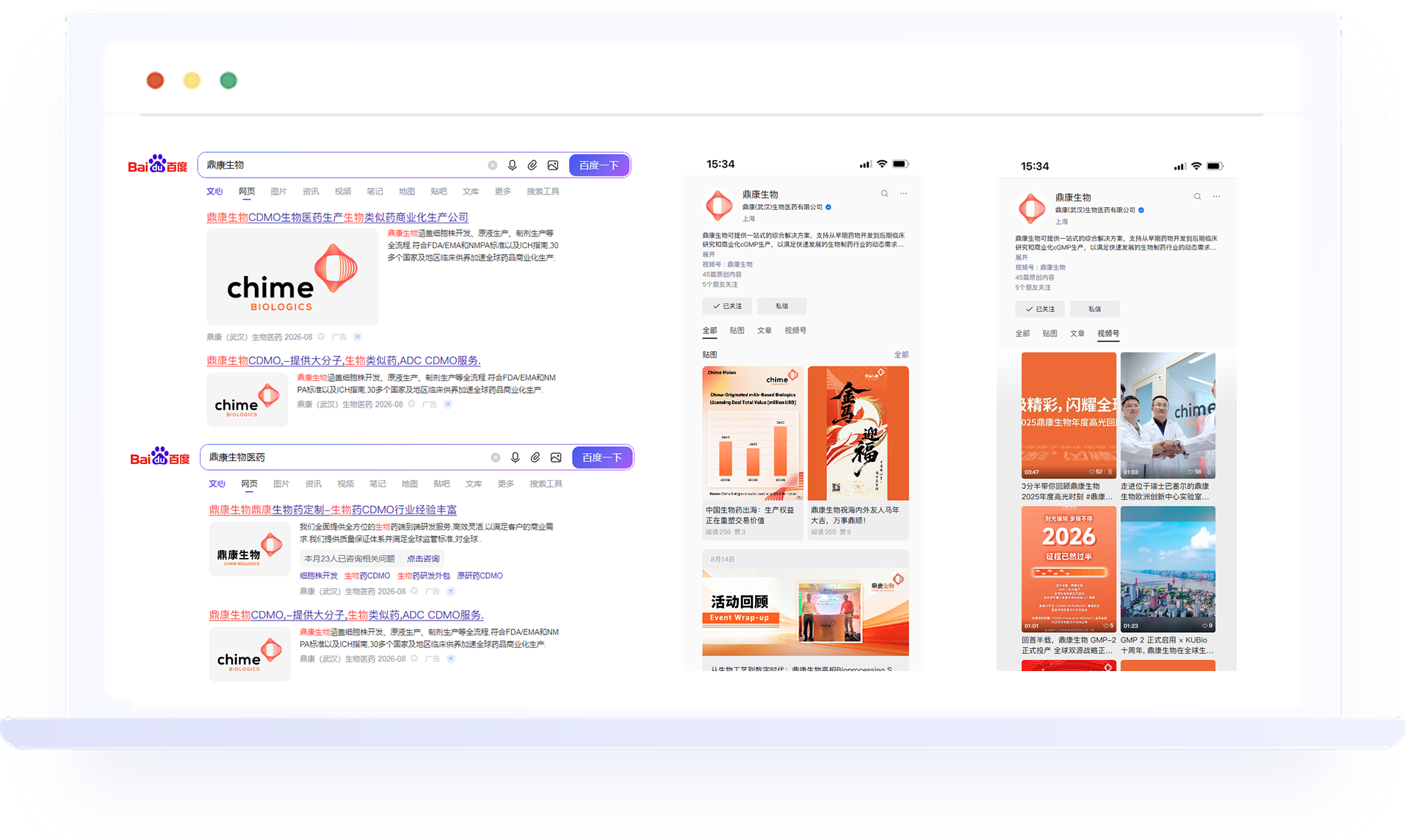This screenshot has height=840, width=1405.
Task: Click the 点击咨询 link in the consultation box
Action: pos(423,559)
